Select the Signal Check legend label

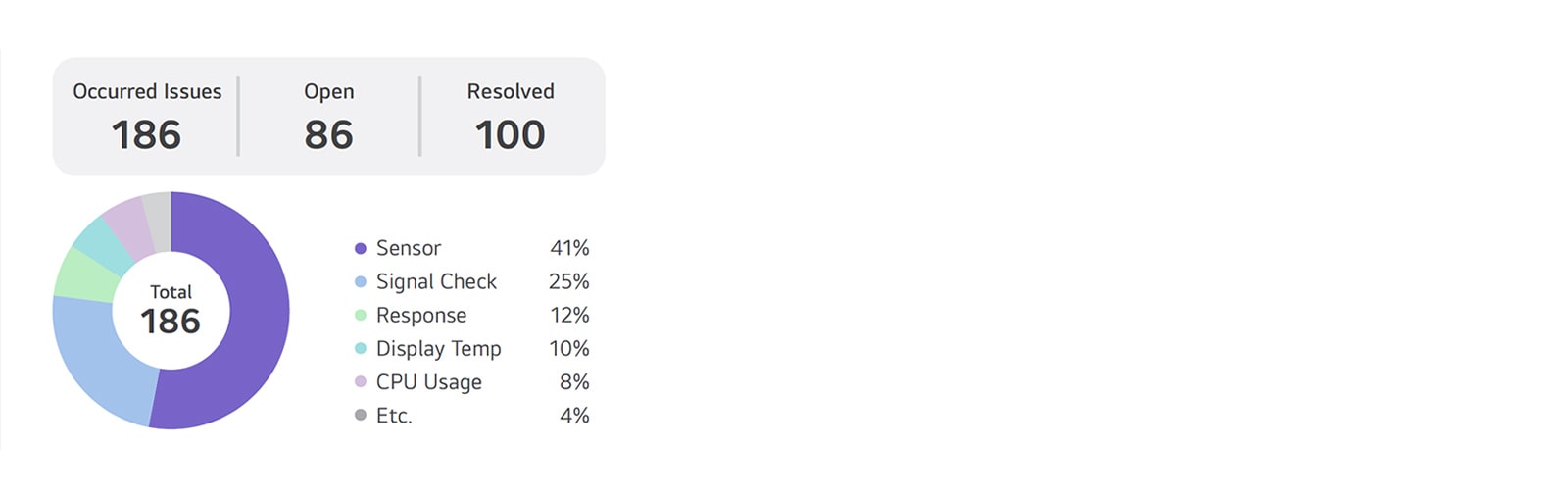[436, 282]
